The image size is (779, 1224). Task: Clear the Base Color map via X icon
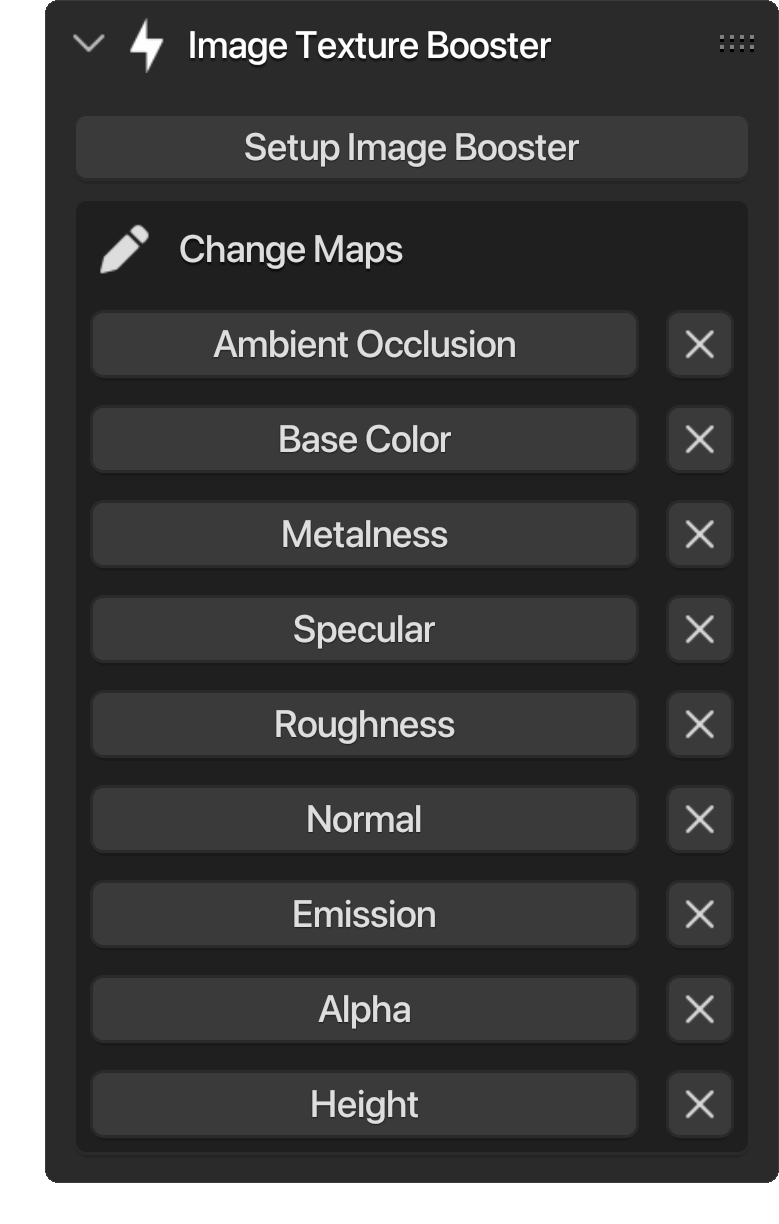[x=700, y=439]
